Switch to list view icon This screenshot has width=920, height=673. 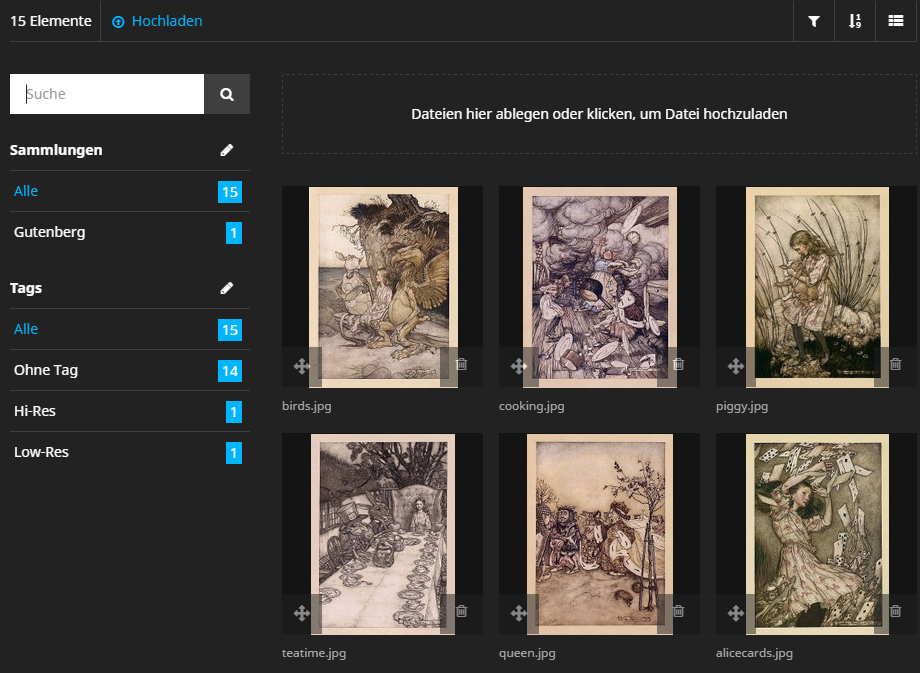tap(895, 21)
